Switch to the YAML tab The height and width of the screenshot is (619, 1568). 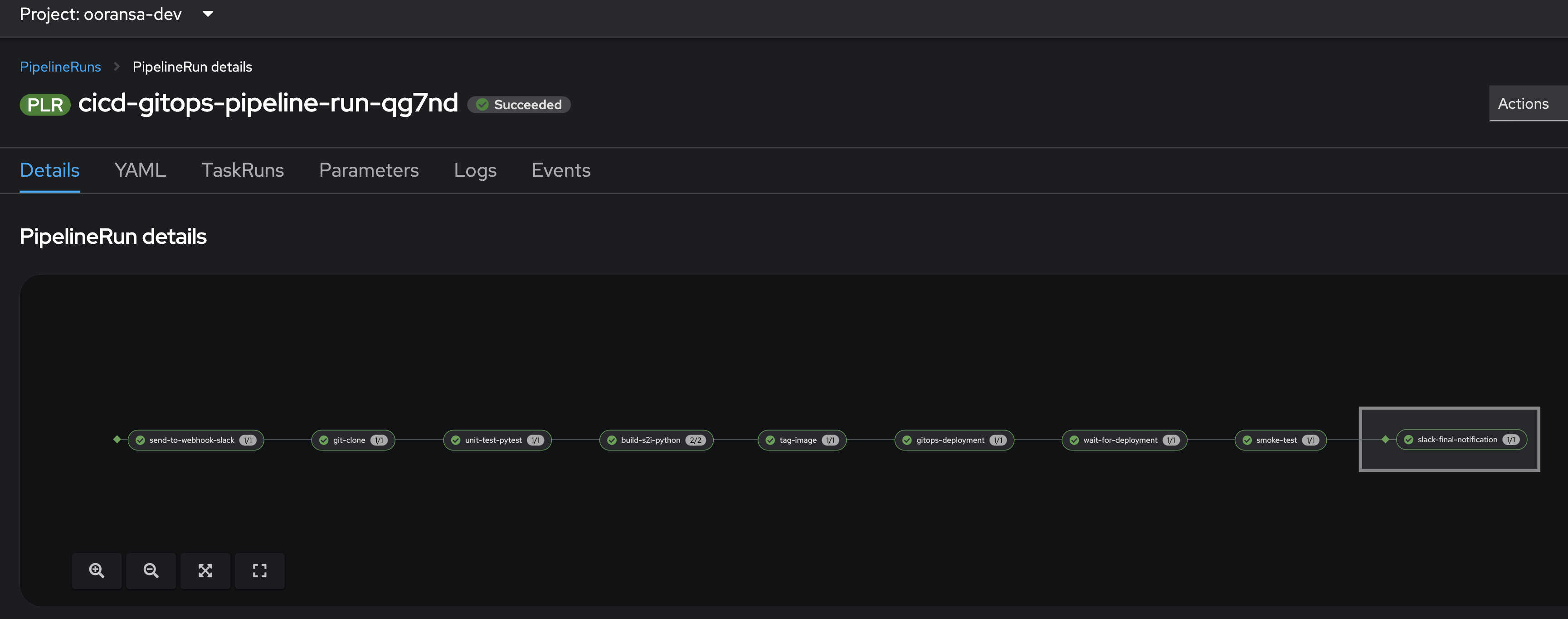point(140,170)
